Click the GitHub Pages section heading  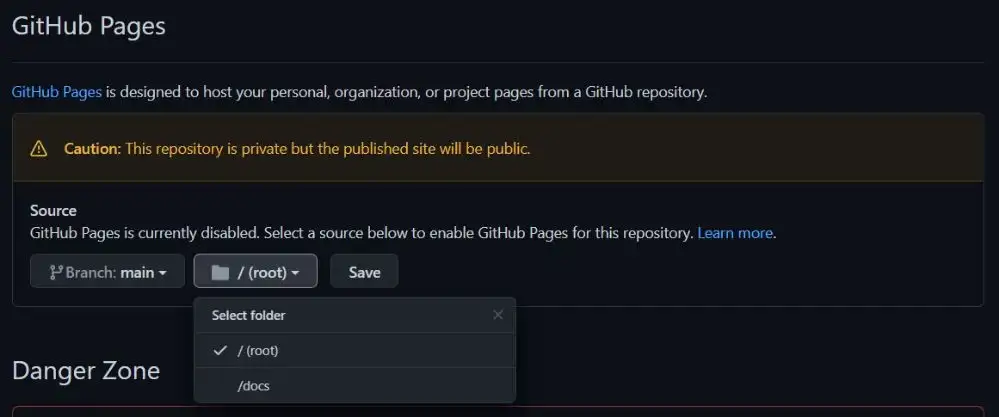click(x=89, y=26)
